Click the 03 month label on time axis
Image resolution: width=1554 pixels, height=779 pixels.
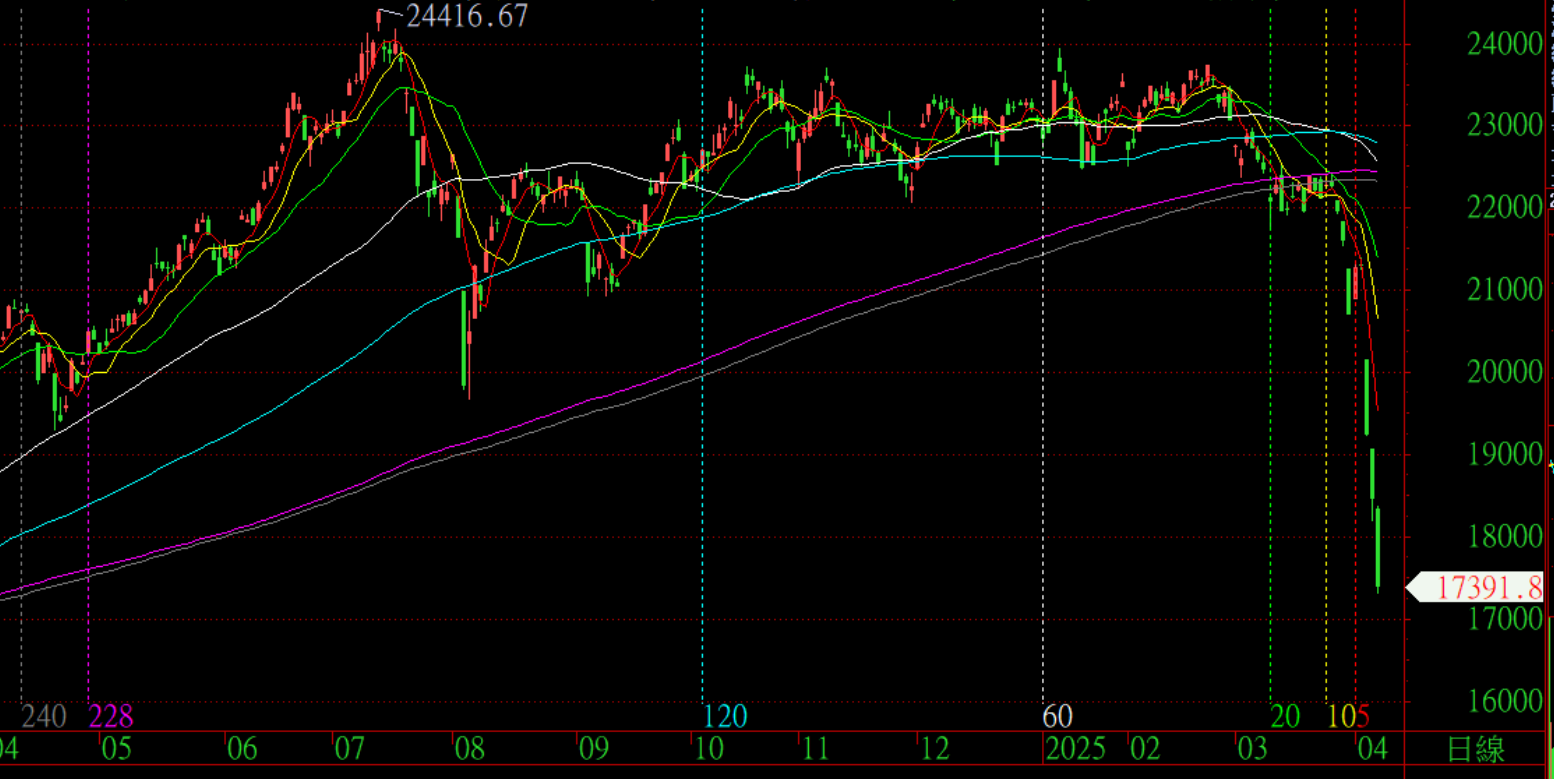tap(1252, 748)
